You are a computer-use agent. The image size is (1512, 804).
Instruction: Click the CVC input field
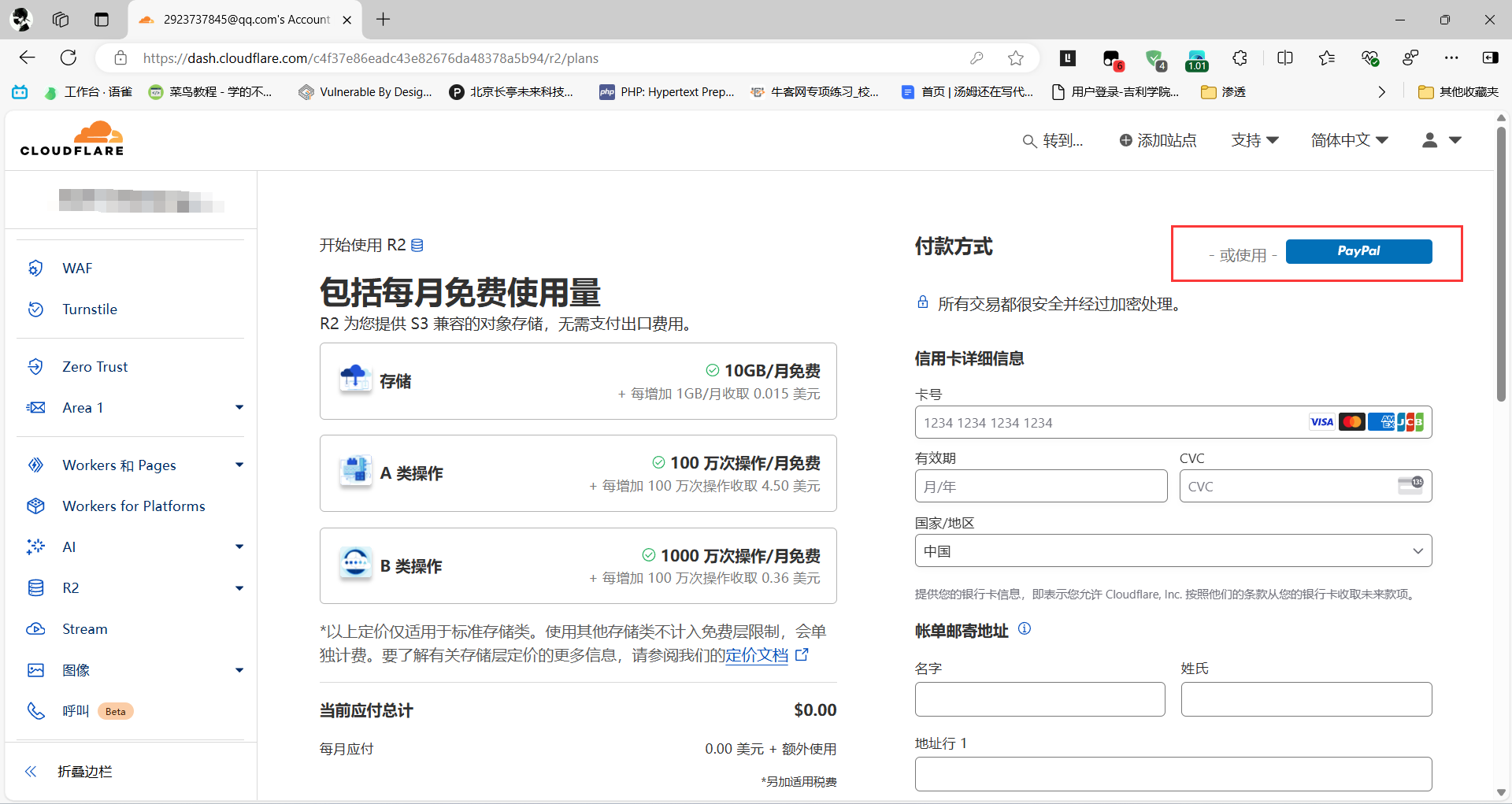click(1306, 487)
